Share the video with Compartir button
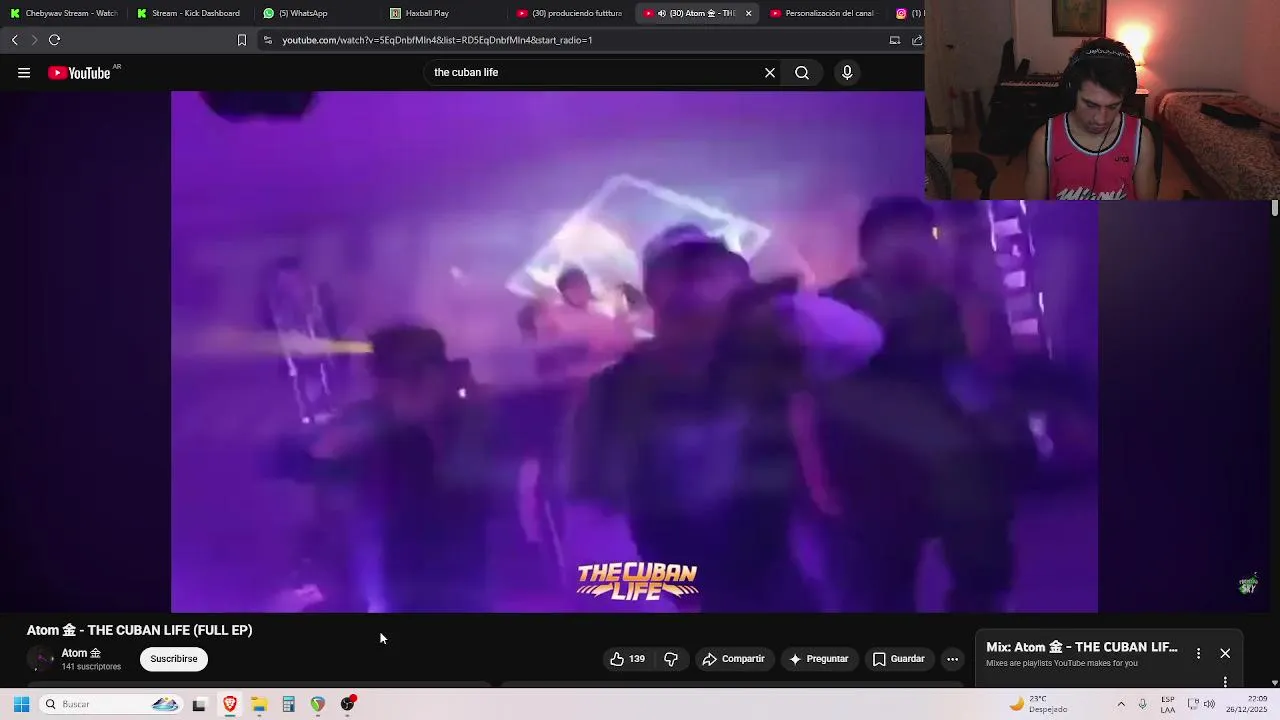Image resolution: width=1280 pixels, height=720 pixels. pyautogui.click(x=734, y=659)
